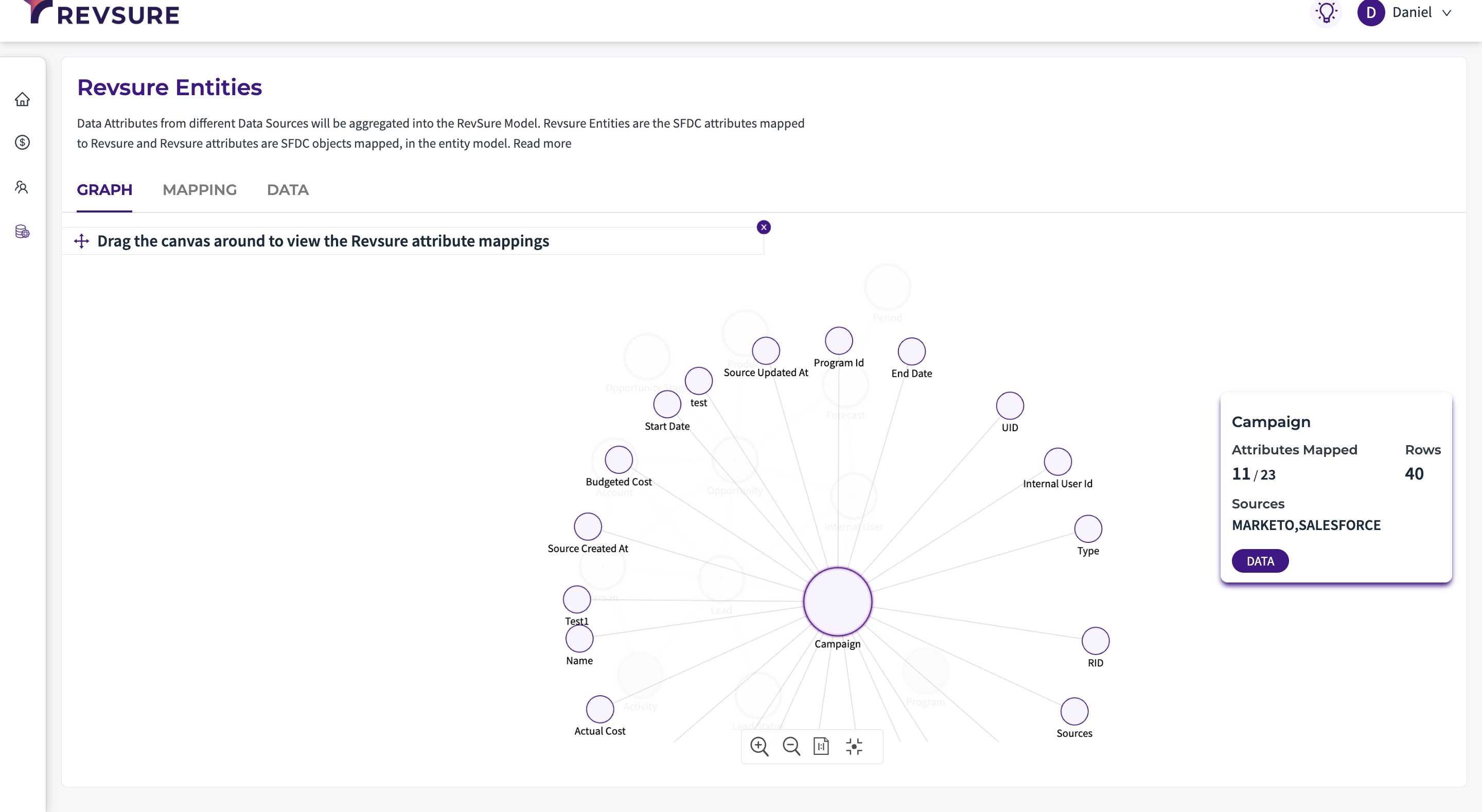
Task: Fit the graph to center view
Action: [854, 747]
